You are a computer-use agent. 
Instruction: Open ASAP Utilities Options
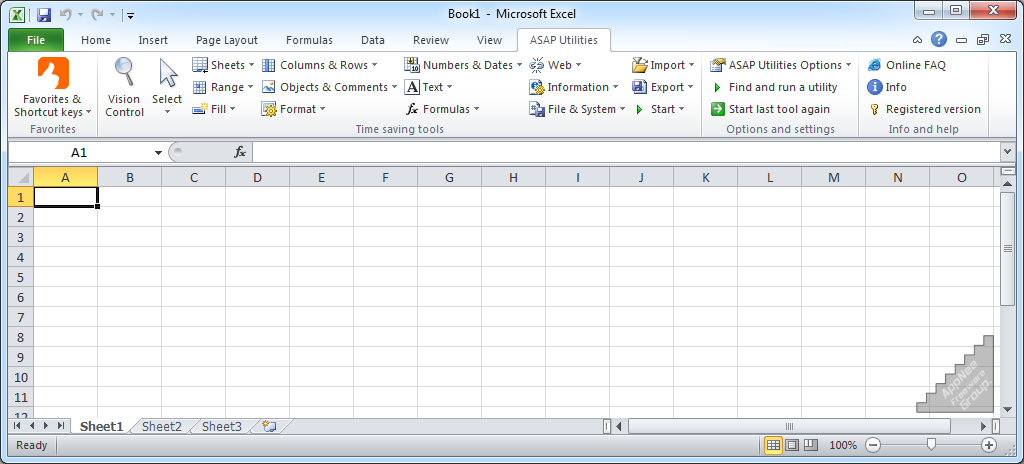pos(781,65)
